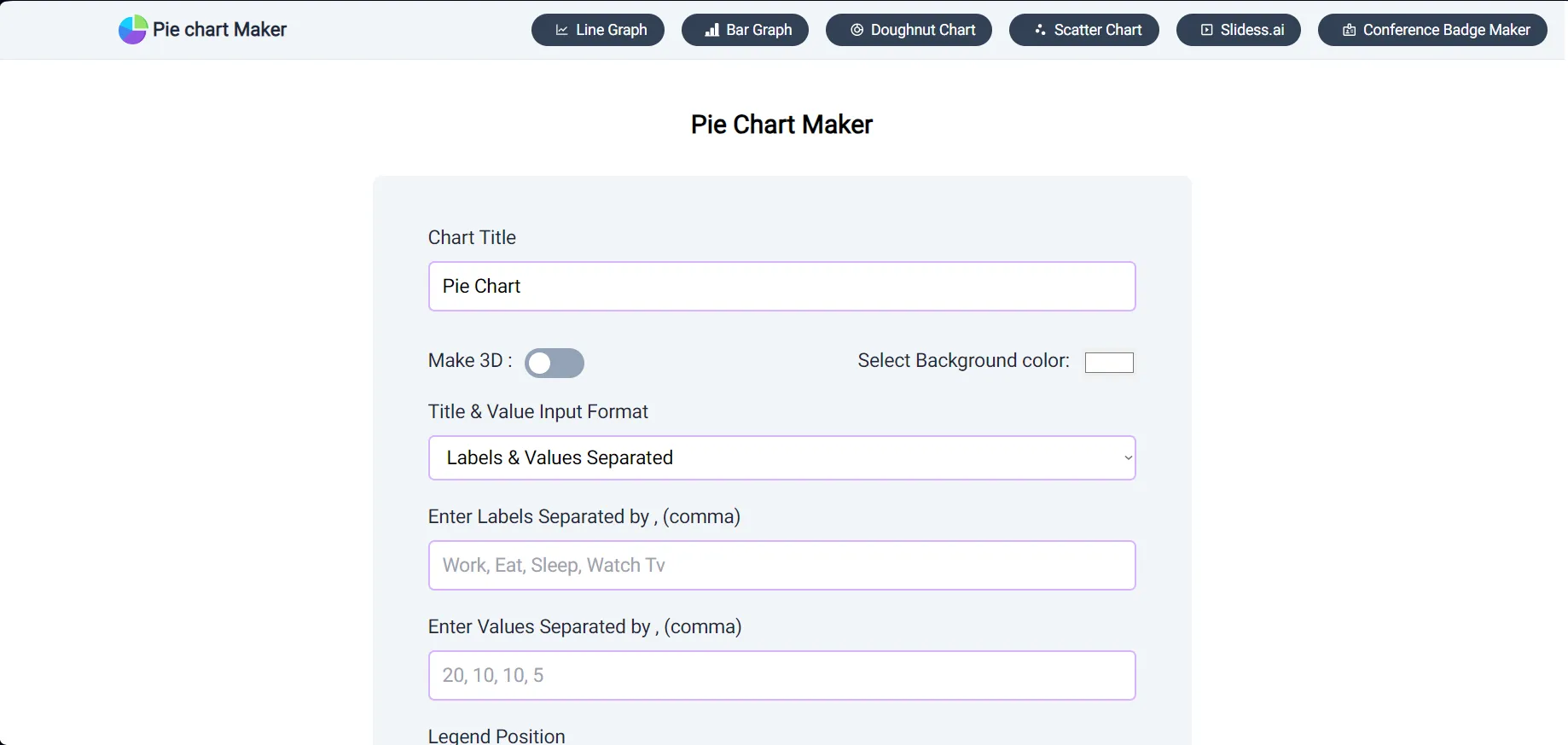This screenshot has width=1568, height=745.
Task: Click the Bar Graph bars icon
Action: [711, 29]
